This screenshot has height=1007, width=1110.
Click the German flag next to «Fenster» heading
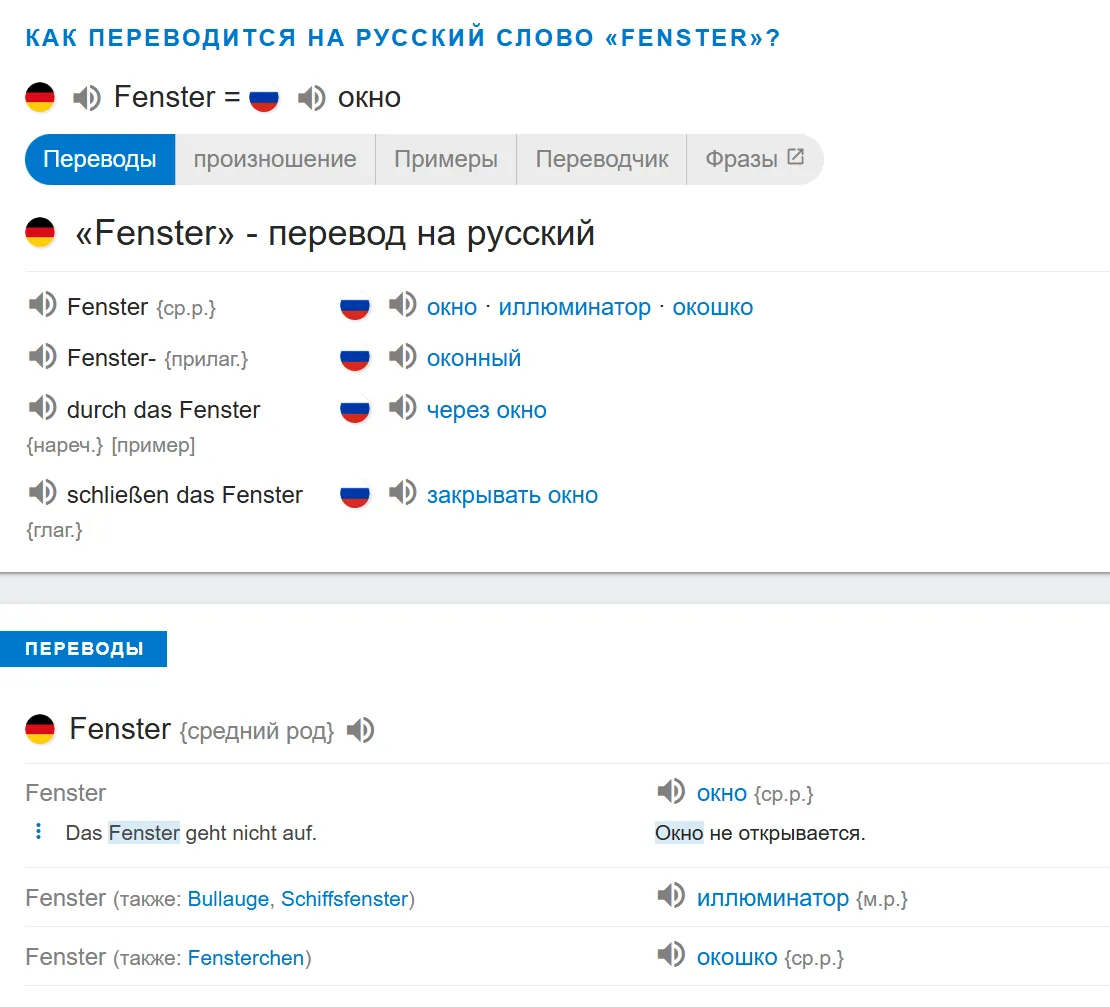tap(40, 234)
